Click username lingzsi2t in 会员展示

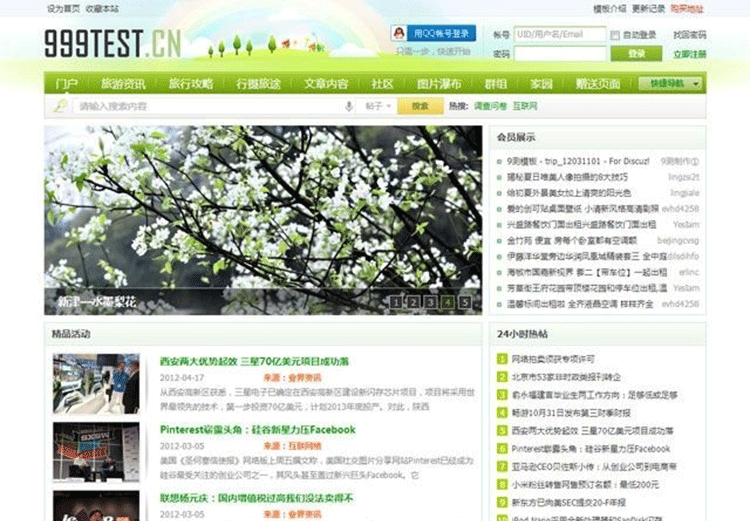[x=684, y=177]
